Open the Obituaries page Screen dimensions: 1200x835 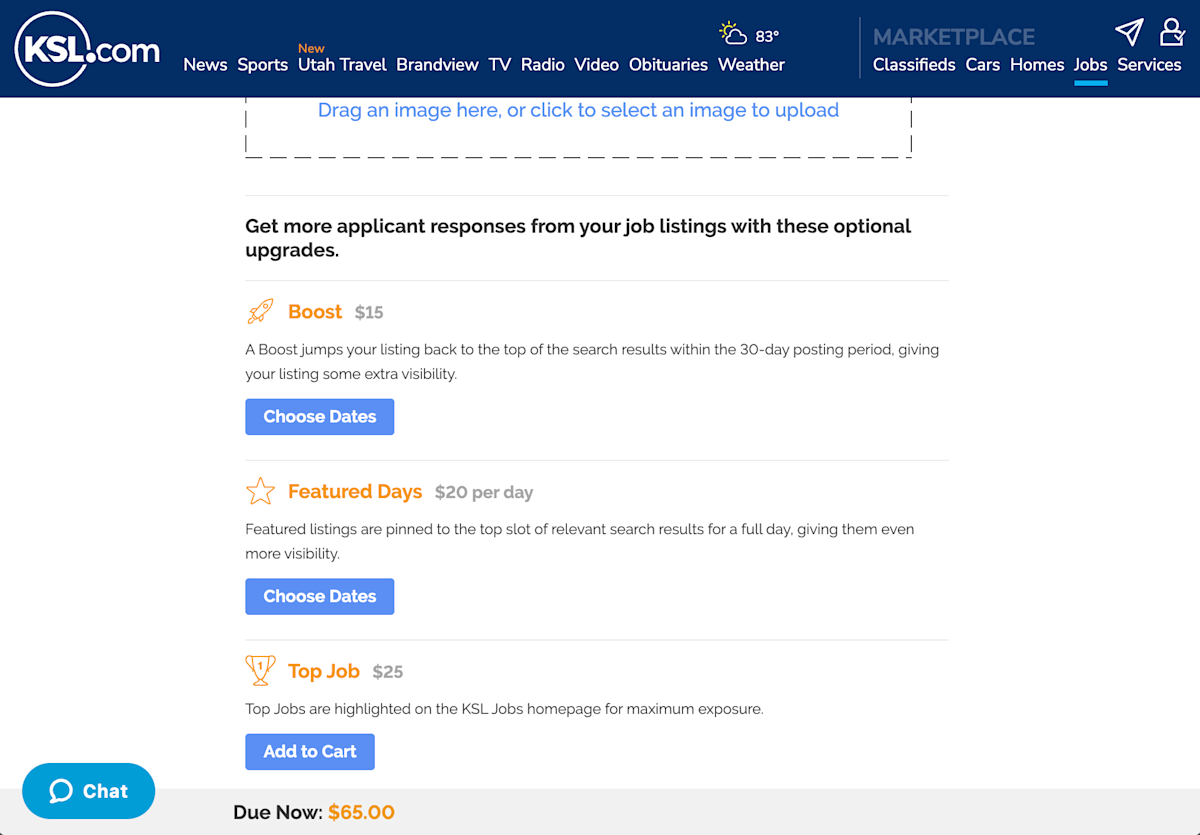coord(668,65)
